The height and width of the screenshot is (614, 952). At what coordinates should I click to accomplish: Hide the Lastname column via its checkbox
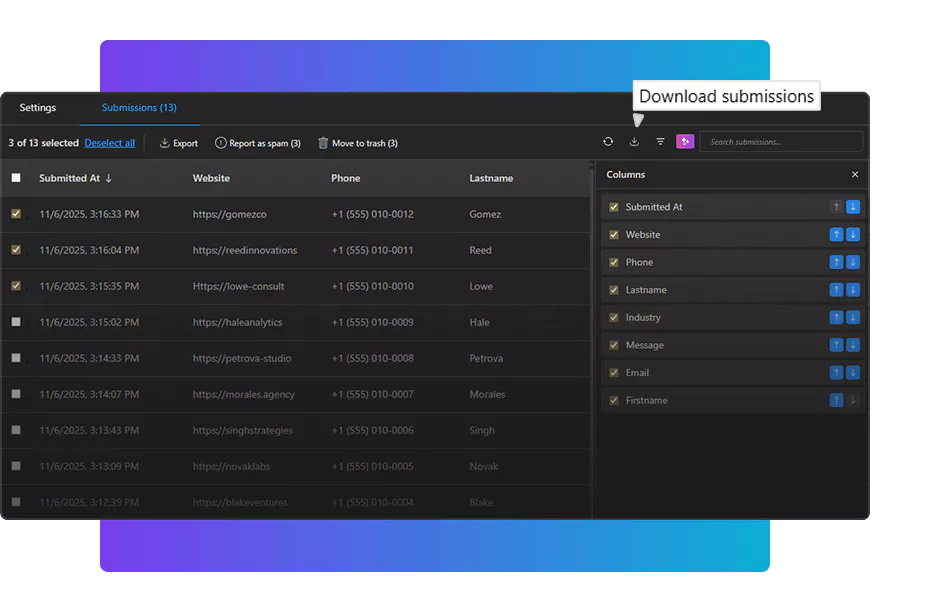click(614, 290)
